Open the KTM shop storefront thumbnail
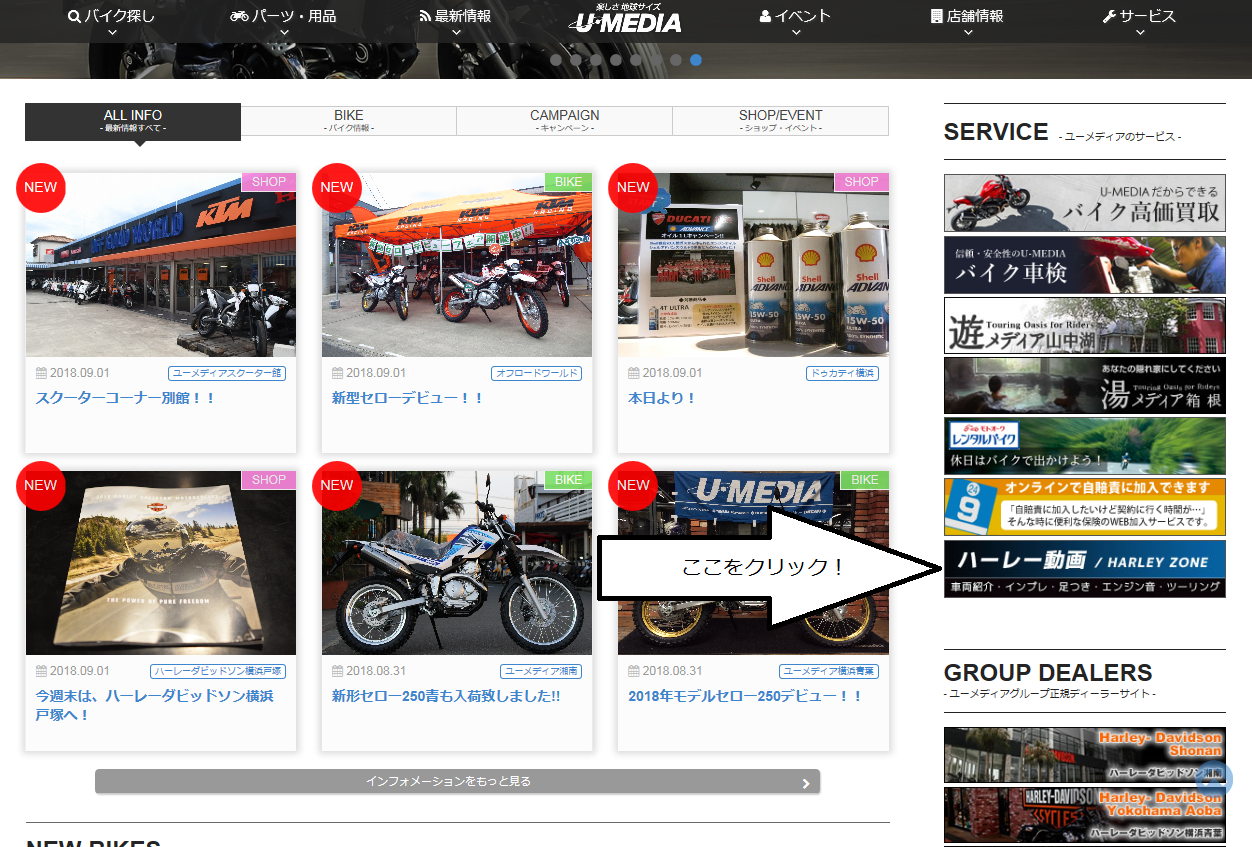 [161, 265]
